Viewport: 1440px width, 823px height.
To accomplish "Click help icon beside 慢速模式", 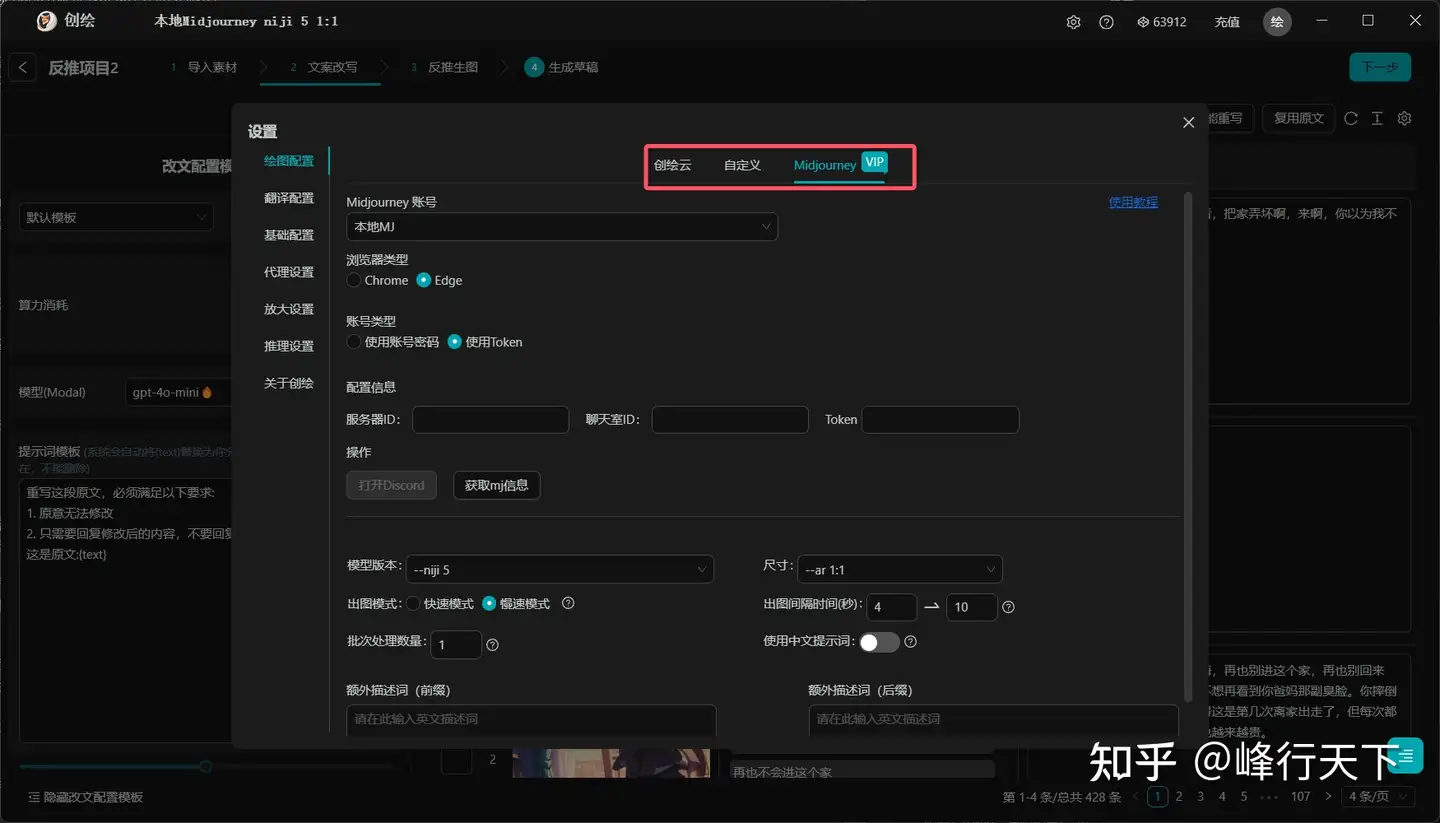I will pyautogui.click(x=568, y=603).
